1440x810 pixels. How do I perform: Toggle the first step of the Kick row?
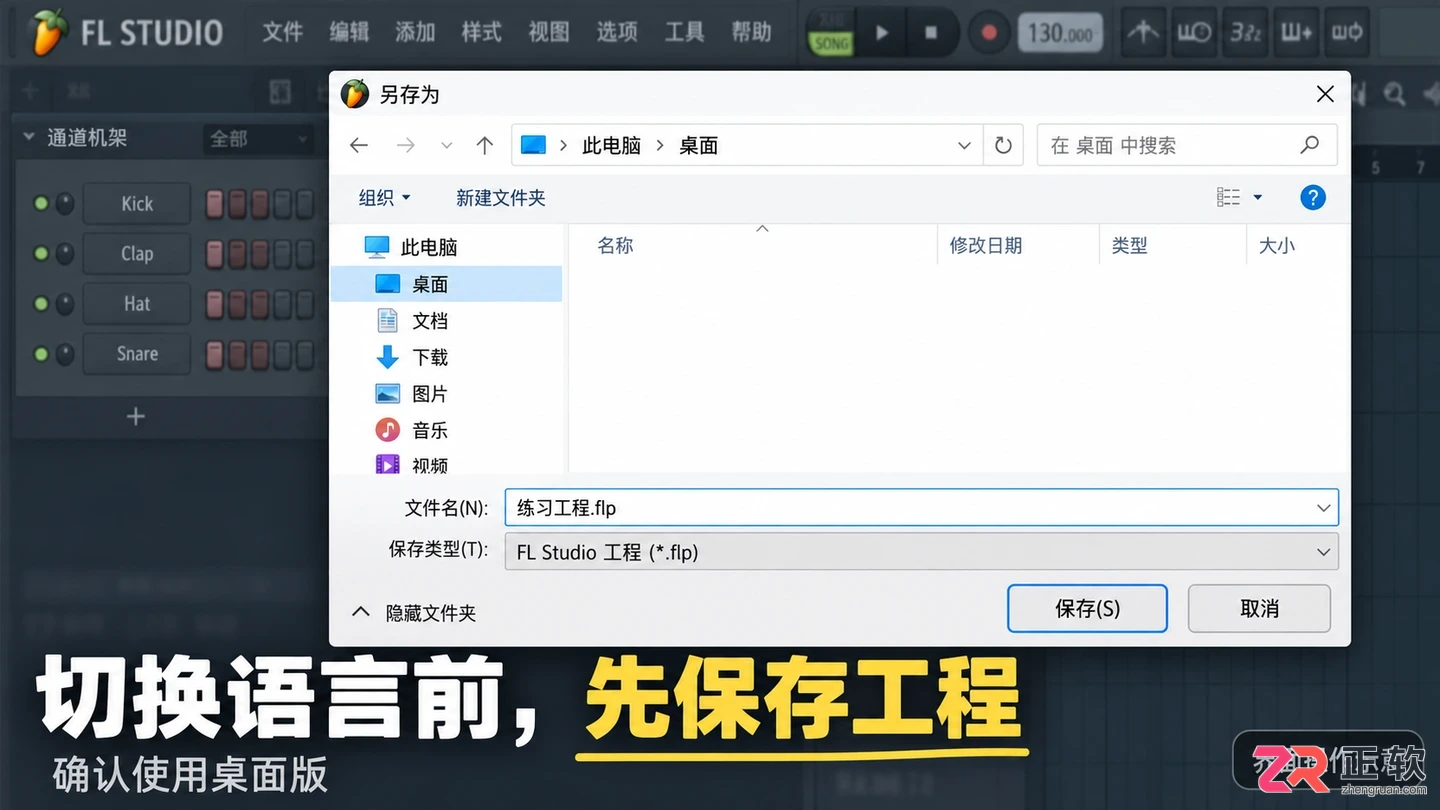[215, 204]
